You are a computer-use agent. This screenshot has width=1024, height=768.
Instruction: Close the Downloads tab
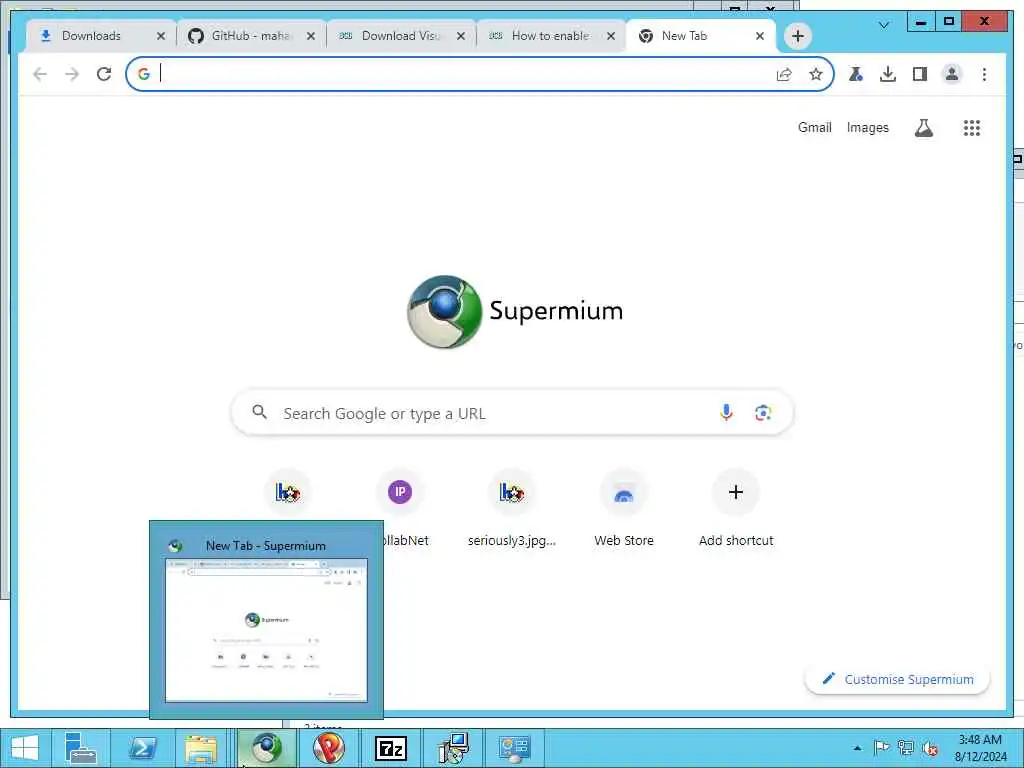coord(161,36)
